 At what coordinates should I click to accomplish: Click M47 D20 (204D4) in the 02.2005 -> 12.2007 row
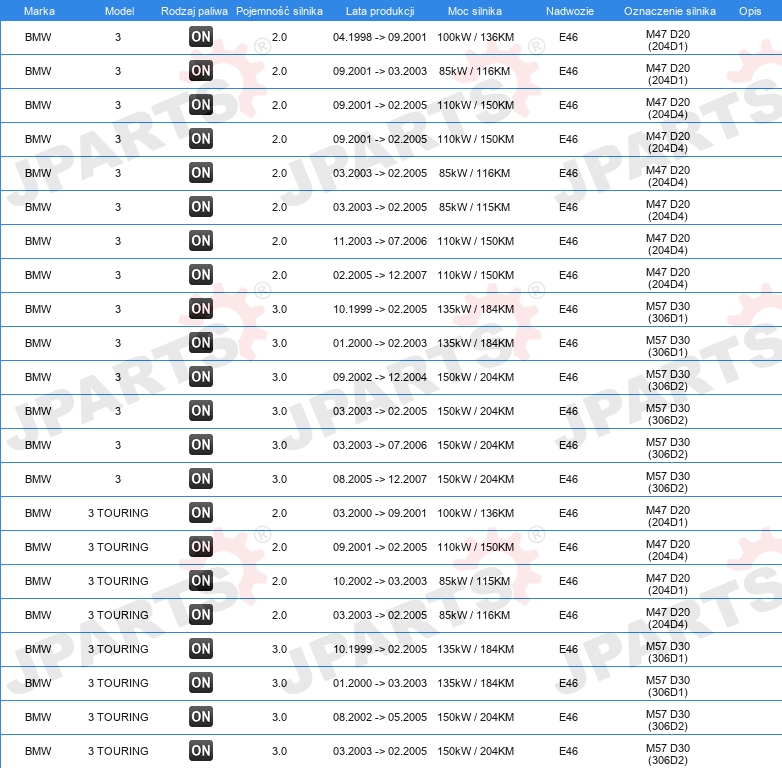(668, 278)
